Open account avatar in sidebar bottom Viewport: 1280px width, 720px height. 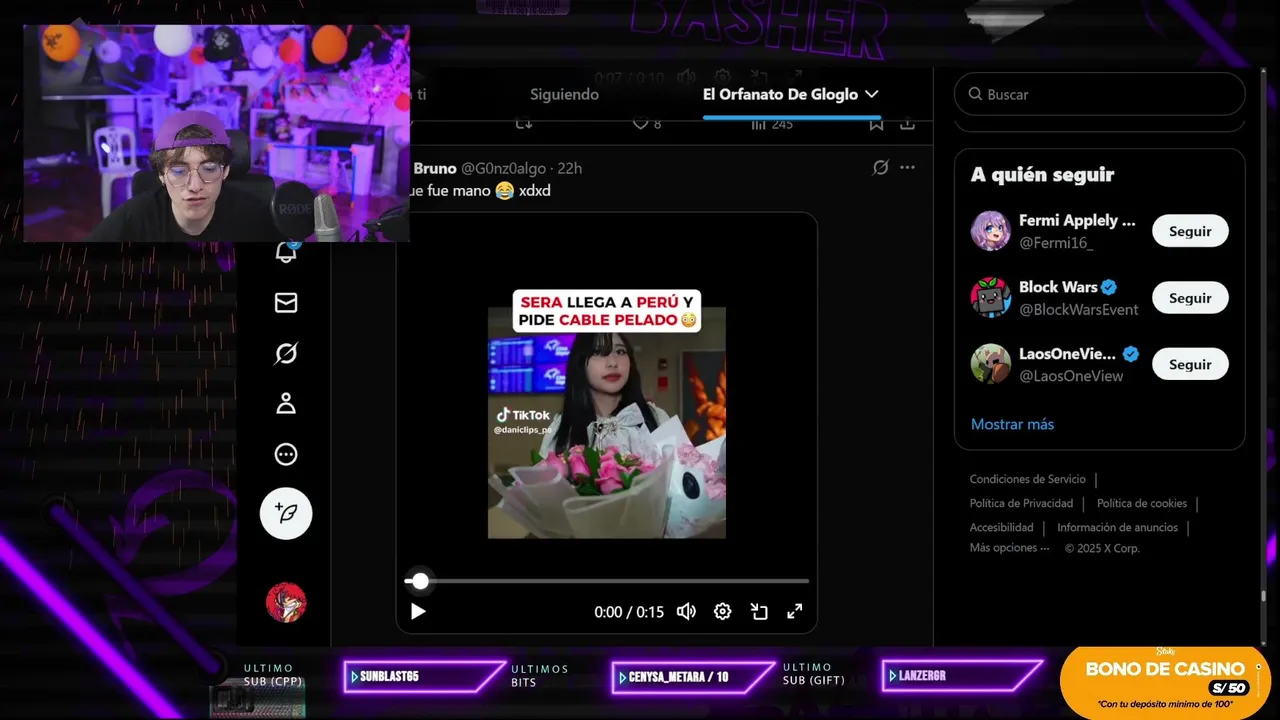(x=286, y=602)
